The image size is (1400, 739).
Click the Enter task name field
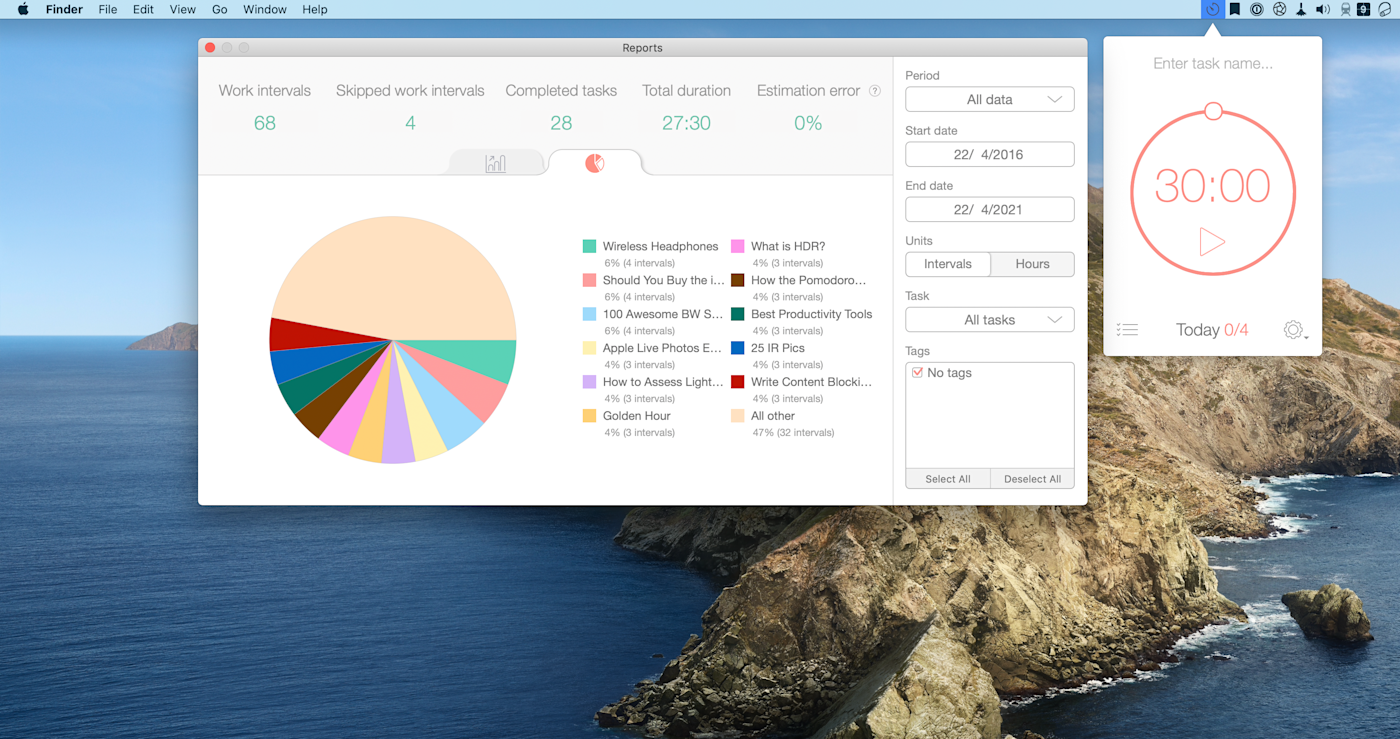click(1212, 63)
